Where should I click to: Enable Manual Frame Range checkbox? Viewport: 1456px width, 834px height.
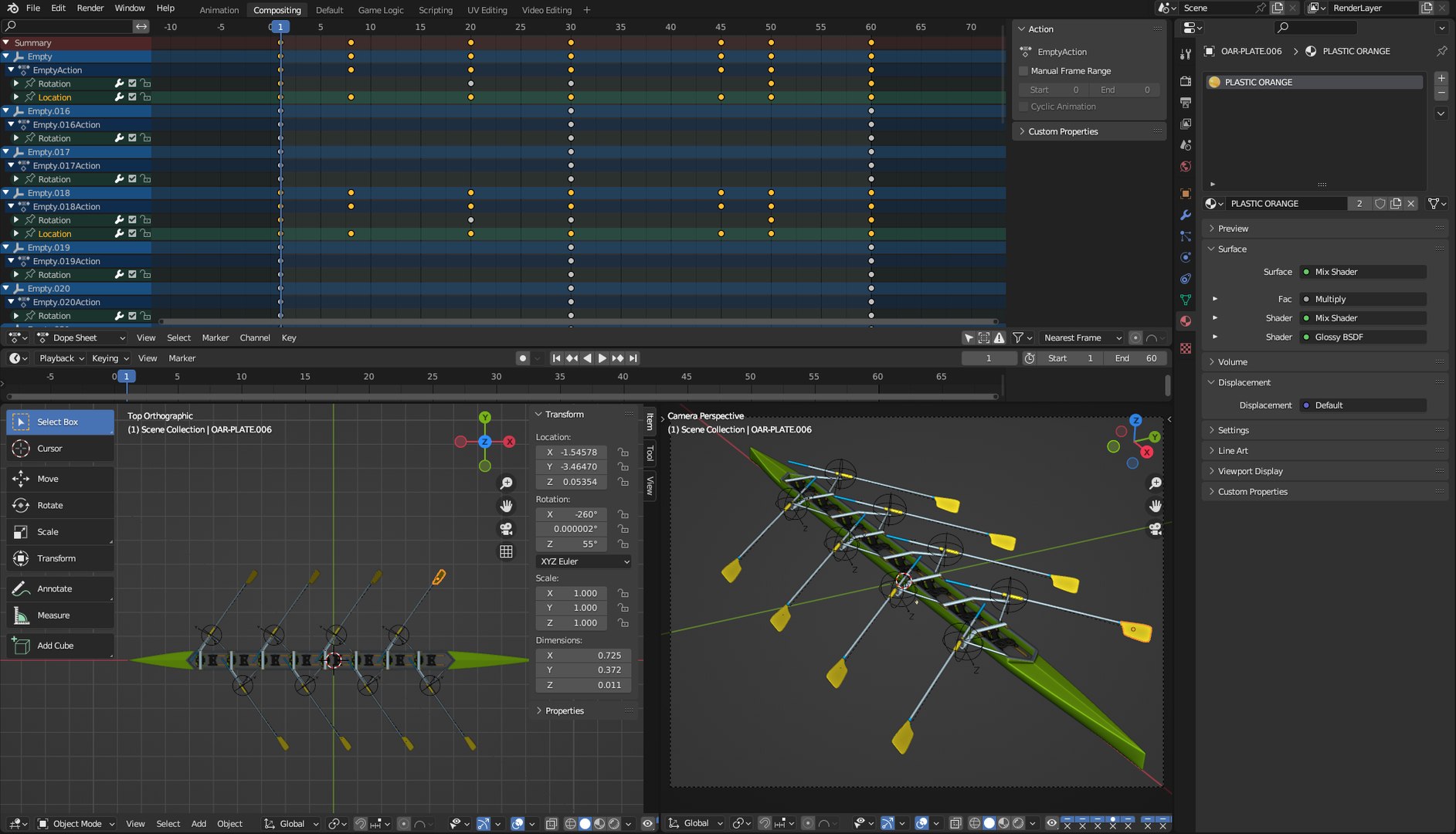click(x=1024, y=71)
